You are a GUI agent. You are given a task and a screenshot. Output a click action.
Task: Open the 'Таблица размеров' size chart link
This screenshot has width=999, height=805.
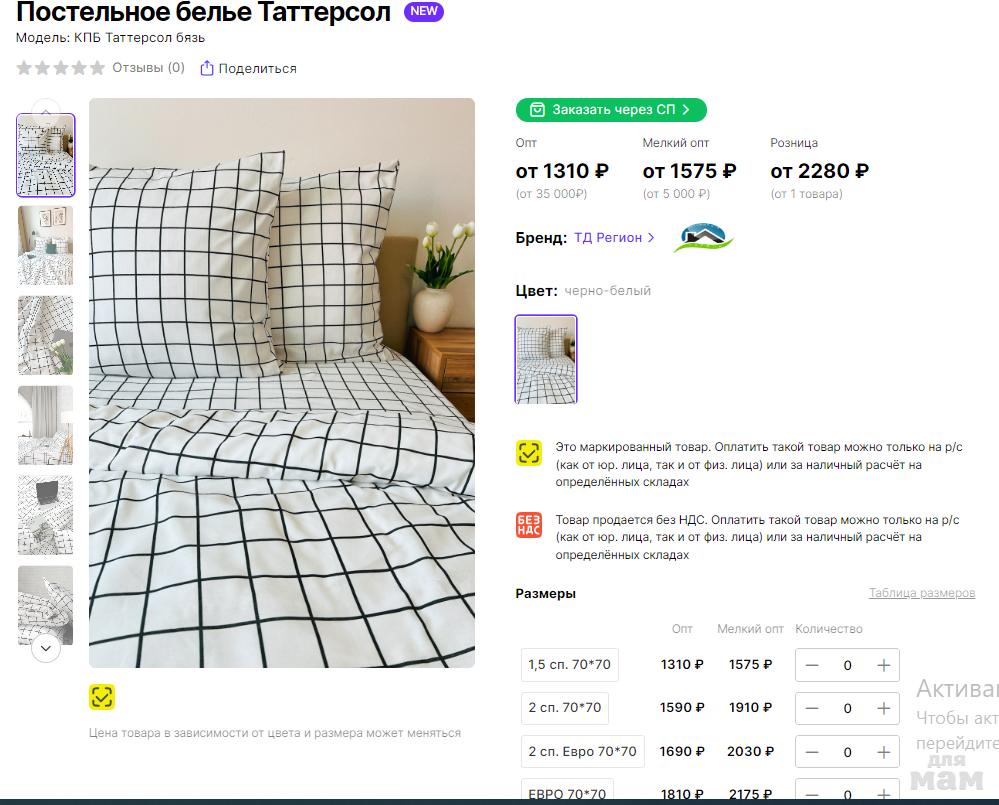921,593
